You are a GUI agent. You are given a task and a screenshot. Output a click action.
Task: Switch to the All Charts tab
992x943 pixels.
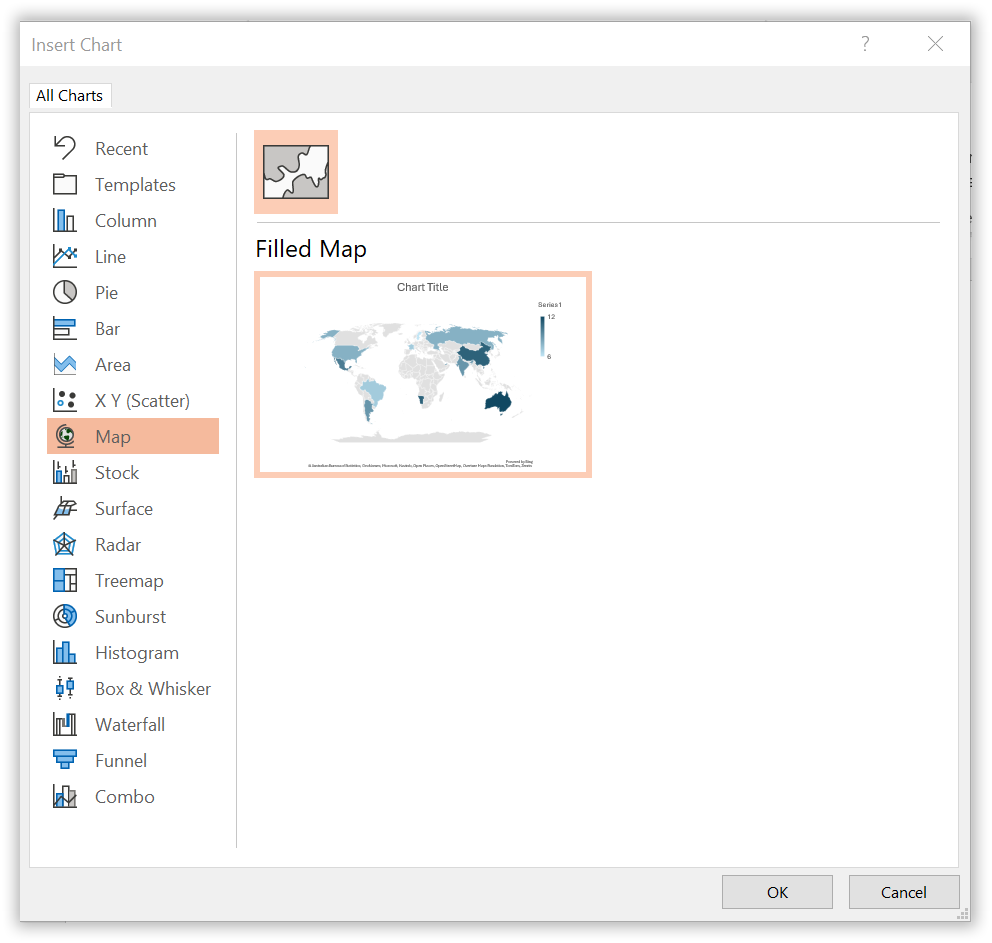(x=69, y=96)
